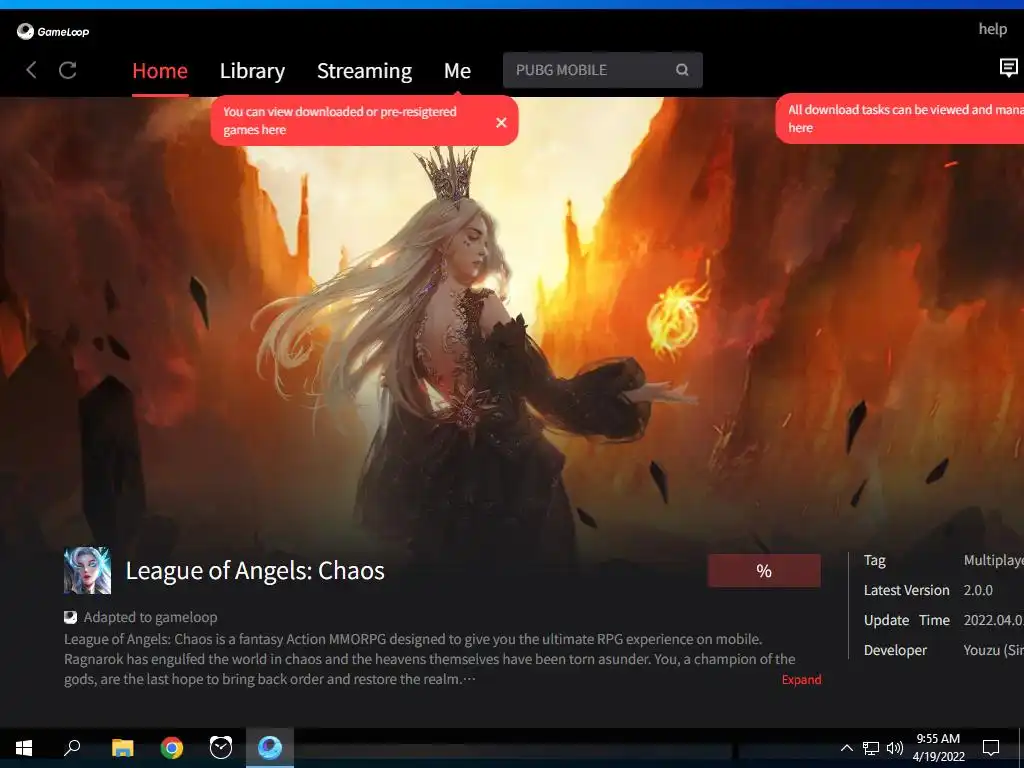Click the Tag Multiplayer value
Image resolution: width=1024 pixels, height=768 pixels.
pos(993,560)
